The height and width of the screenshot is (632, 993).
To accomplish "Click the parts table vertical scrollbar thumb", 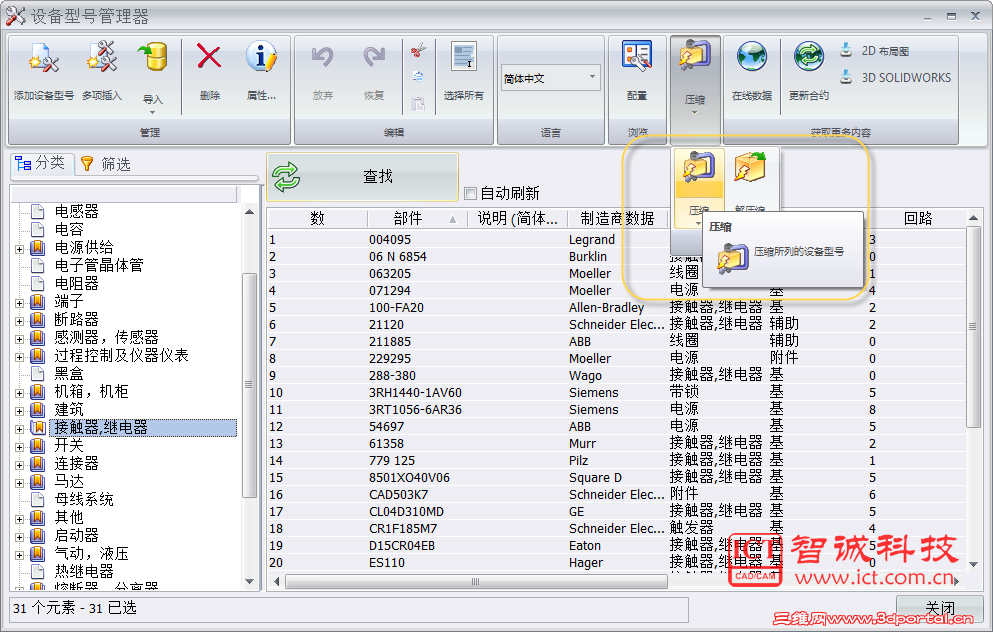I will tap(973, 327).
